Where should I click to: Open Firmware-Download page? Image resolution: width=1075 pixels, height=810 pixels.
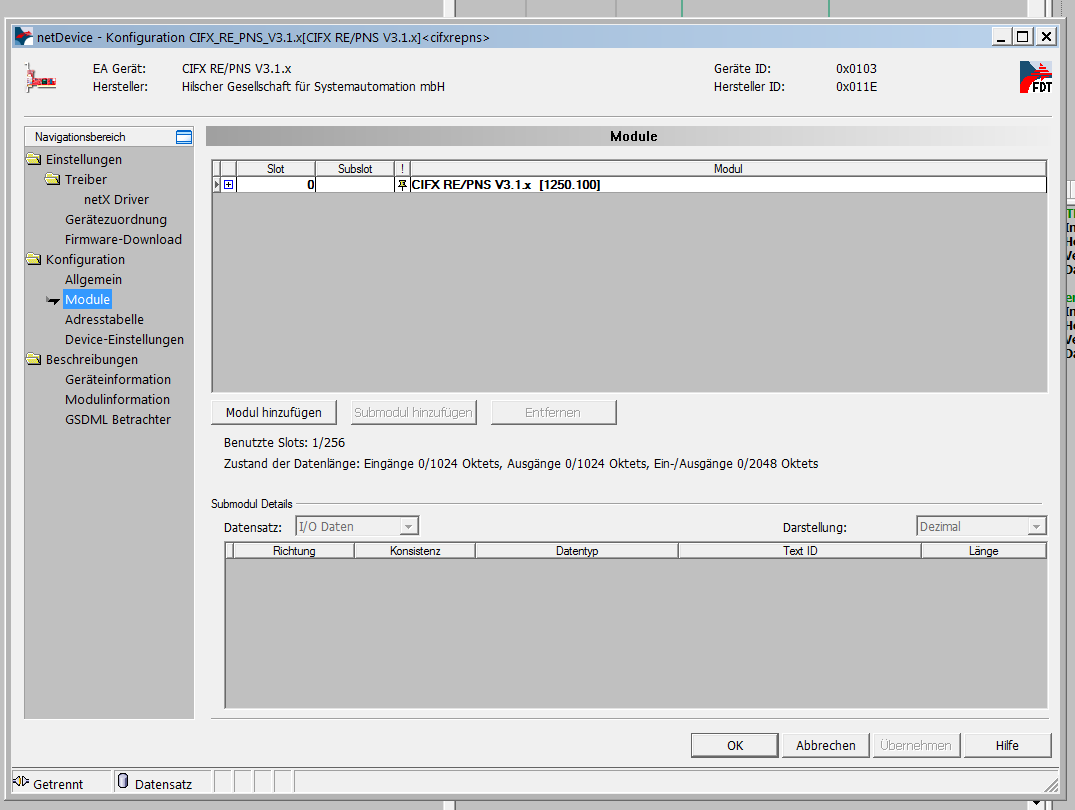(123, 239)
